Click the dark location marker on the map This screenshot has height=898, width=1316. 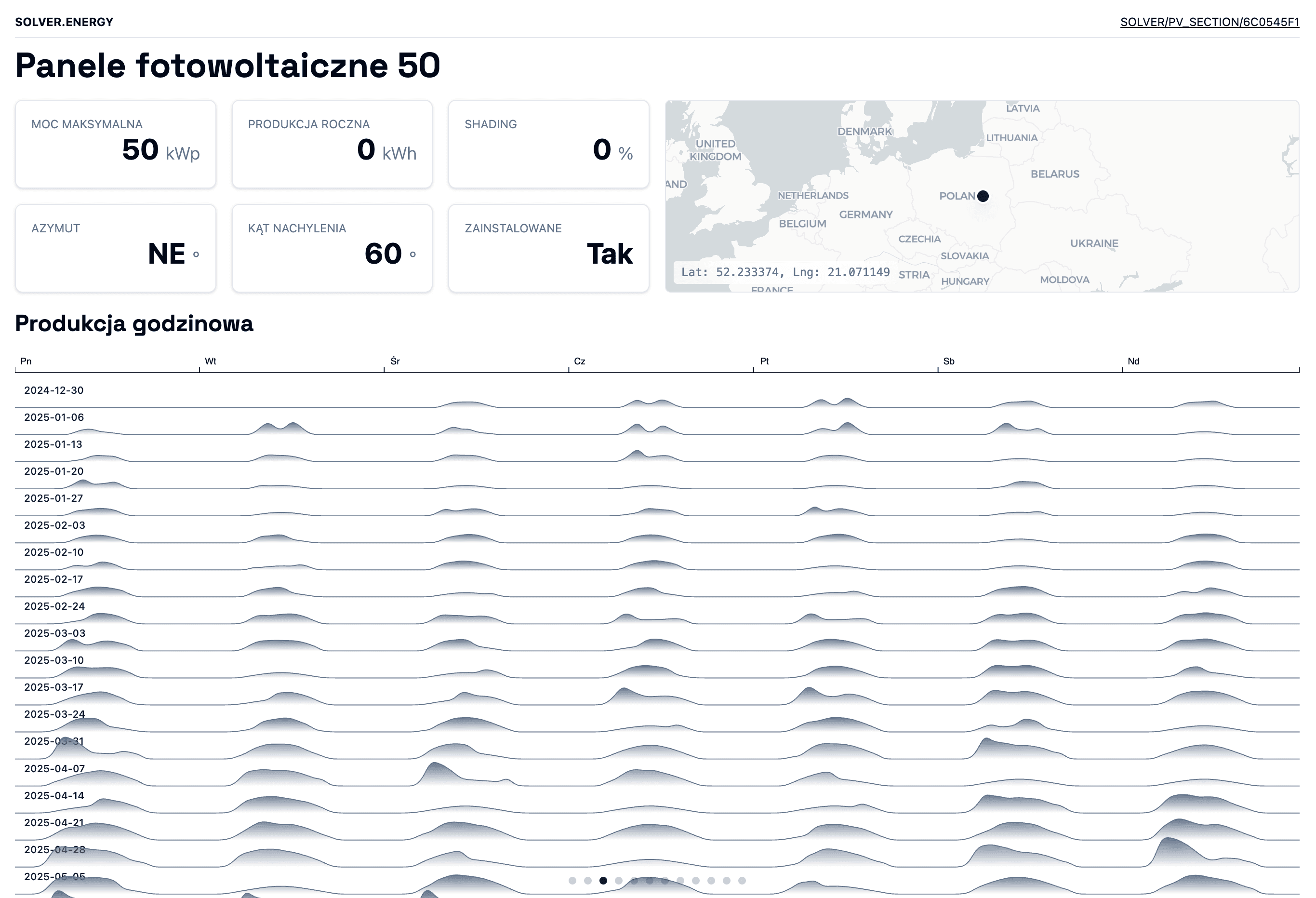click(x=983, y=196)
